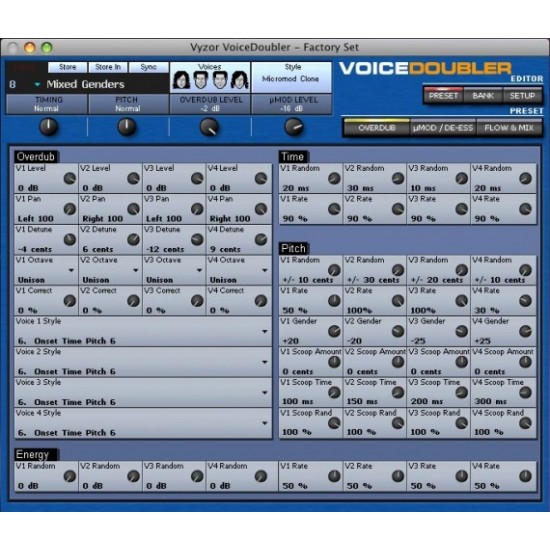Click the V1 Gender knob
Image resolution: width=550 pixels, height=550 pixels.
pos(334,331)
